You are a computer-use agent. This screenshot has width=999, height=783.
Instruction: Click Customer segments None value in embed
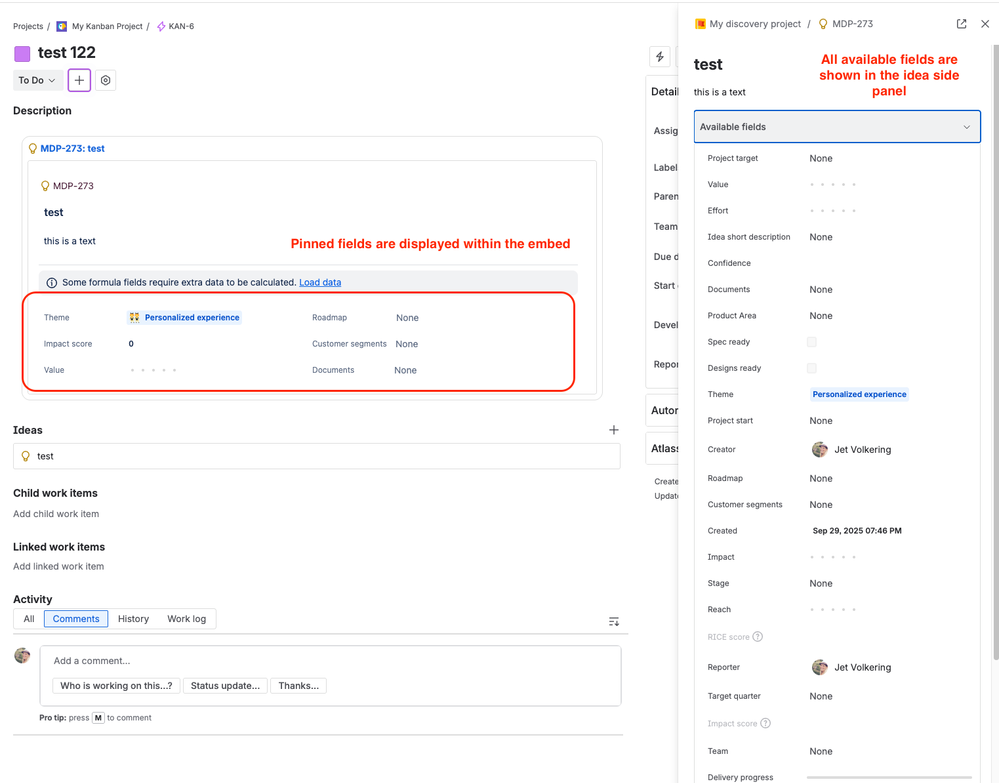[x=406, y=344]
